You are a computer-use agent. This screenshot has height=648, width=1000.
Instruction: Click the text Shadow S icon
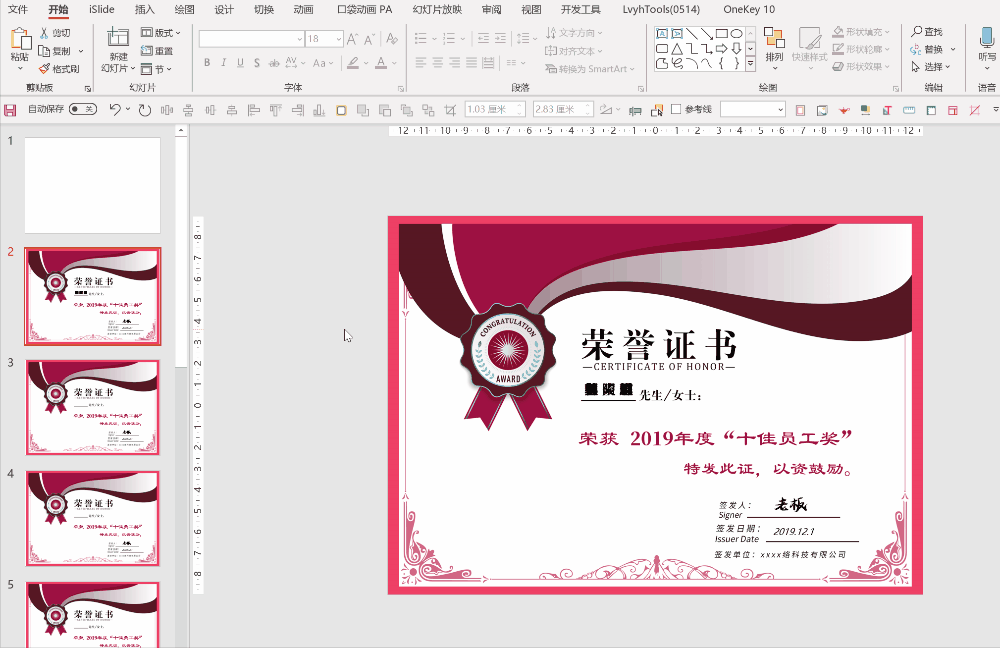point(256,63)
